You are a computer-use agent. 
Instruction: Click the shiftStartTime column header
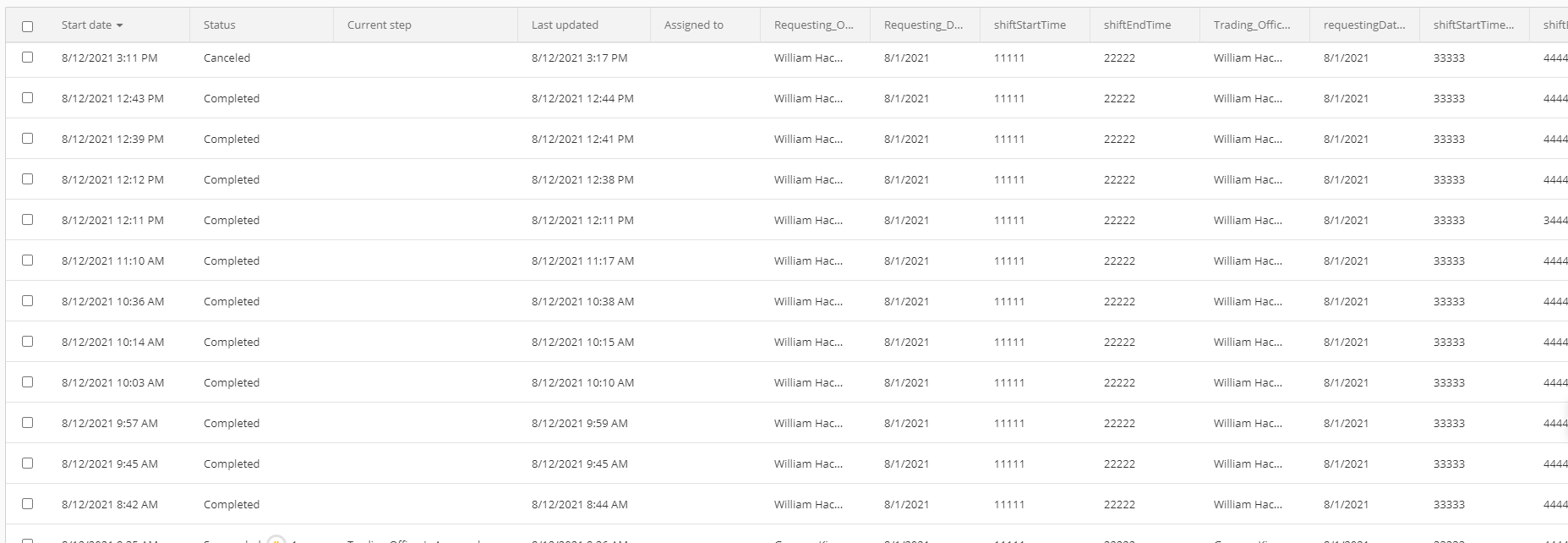tap(1030, 25)
